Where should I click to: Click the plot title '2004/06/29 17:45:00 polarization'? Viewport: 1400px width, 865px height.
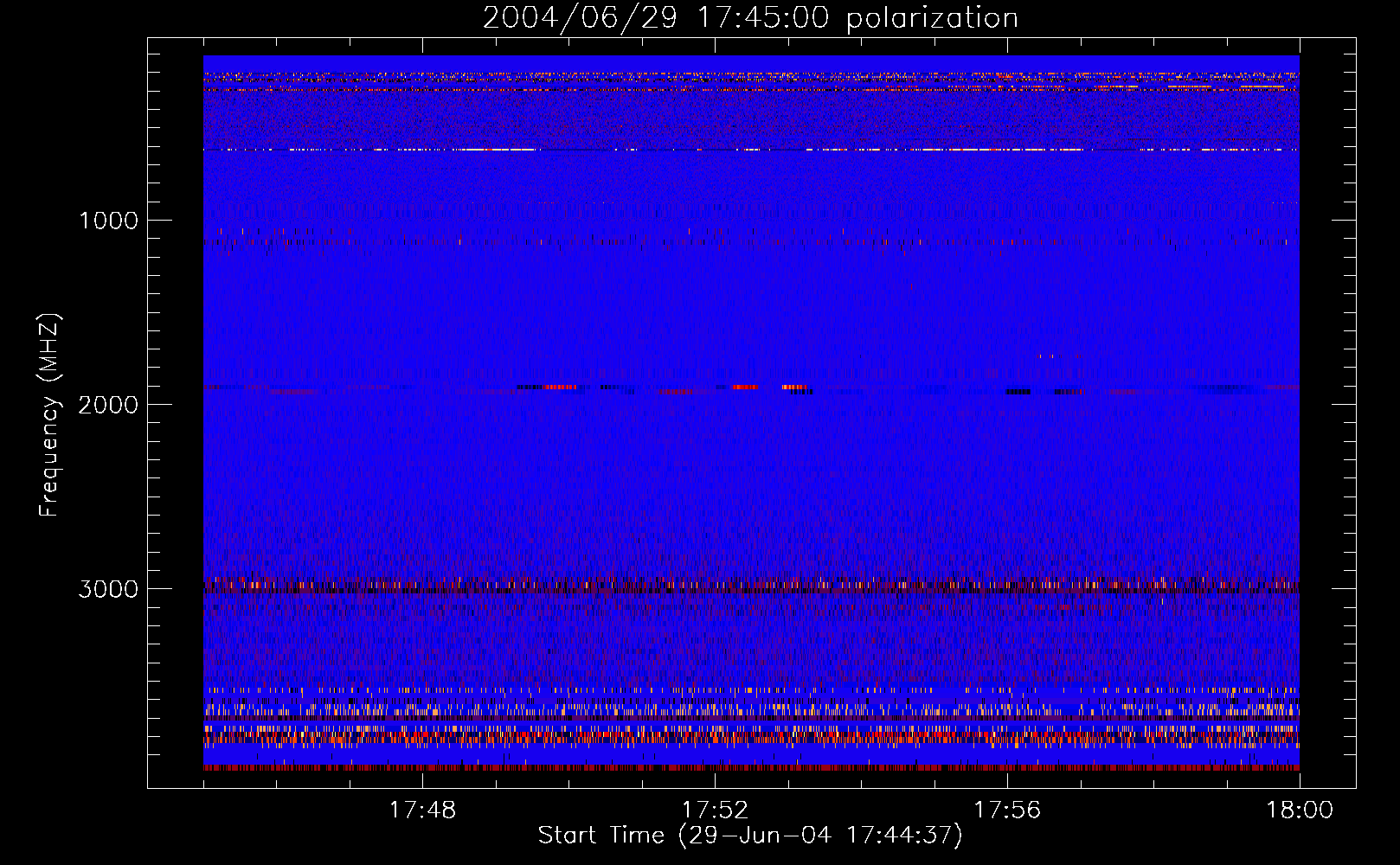click(750, 18)
